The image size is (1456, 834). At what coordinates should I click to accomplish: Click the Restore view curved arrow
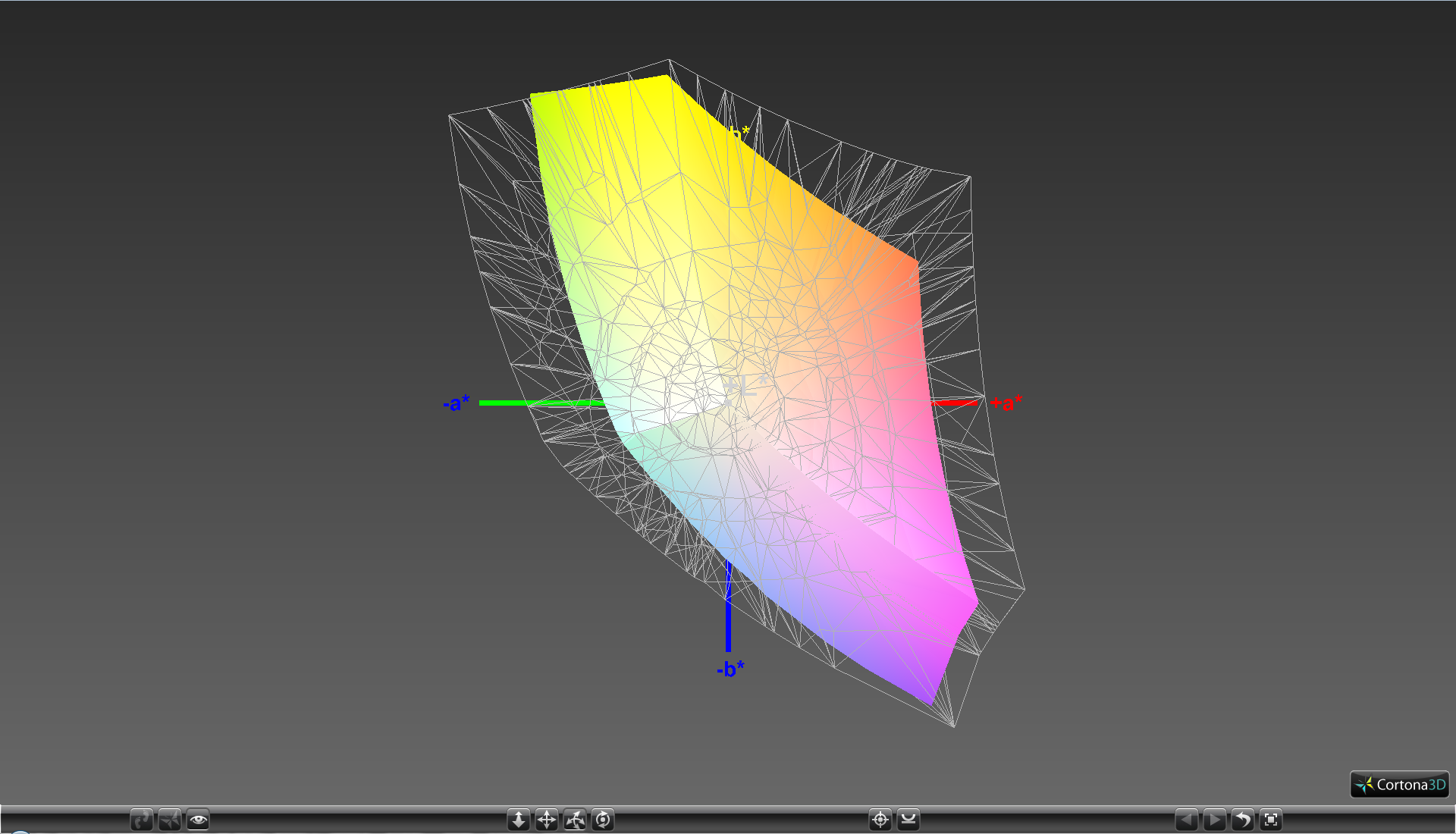coord(1243,820)
